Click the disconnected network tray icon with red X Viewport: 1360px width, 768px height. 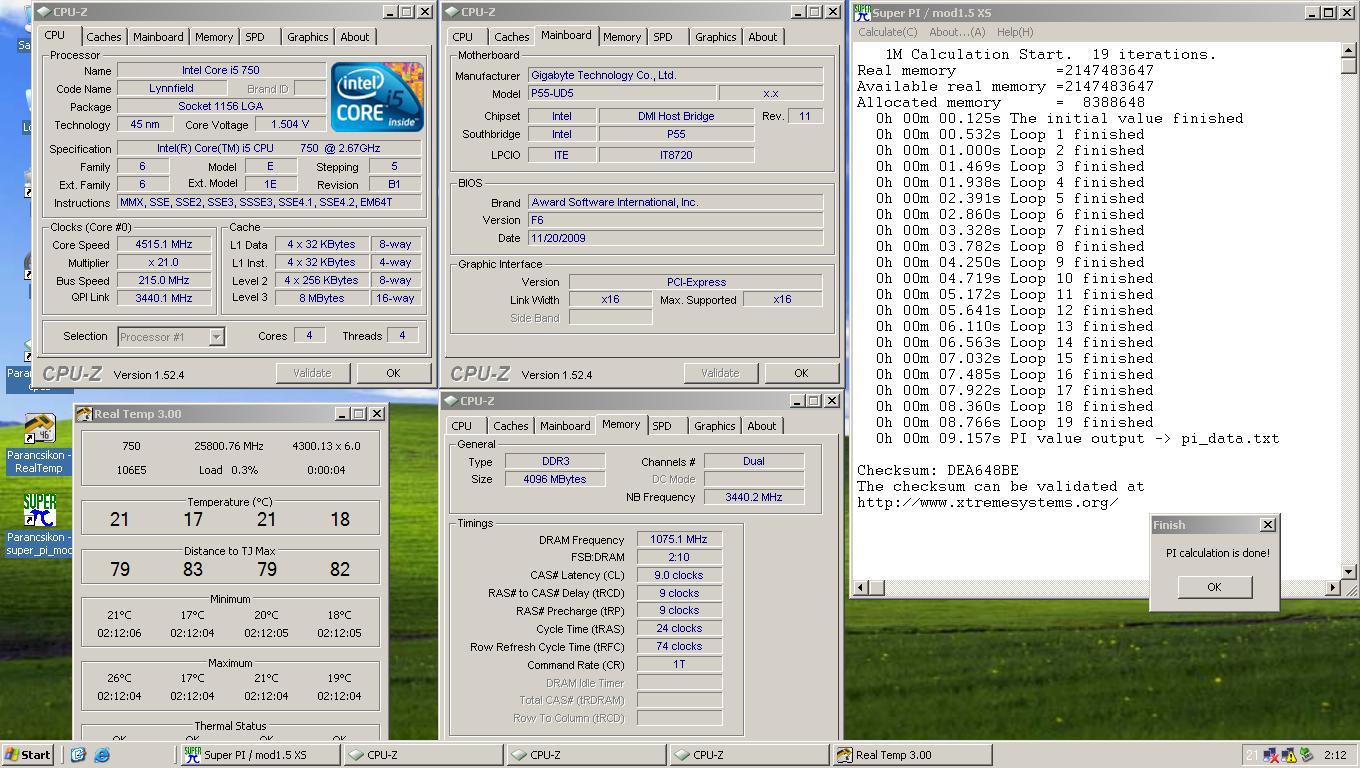point(1271,755)
